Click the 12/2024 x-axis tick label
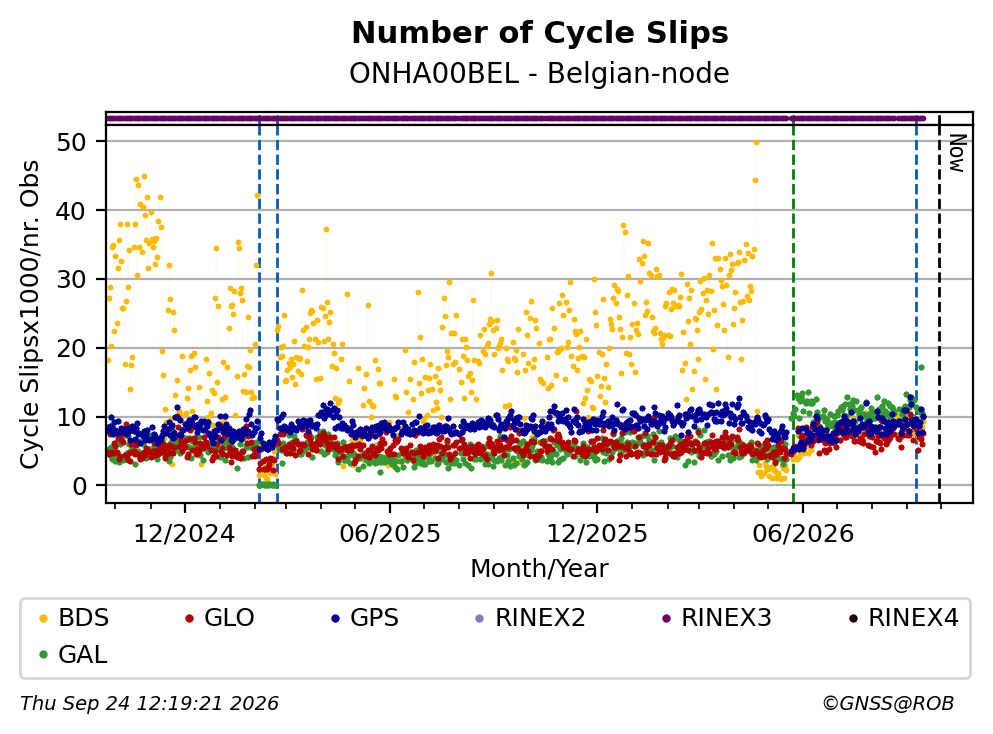The width and height of the screenshot is (993, 734). click(x=184, y=534)
